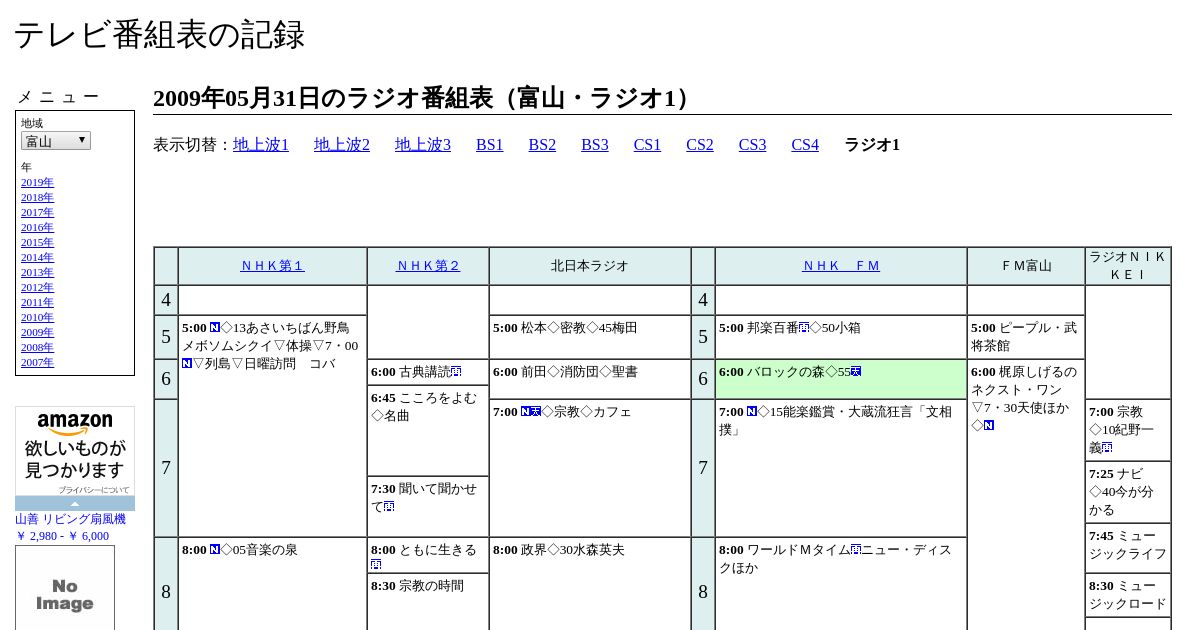Open the NHK FM channel header link

pos(841,266)
